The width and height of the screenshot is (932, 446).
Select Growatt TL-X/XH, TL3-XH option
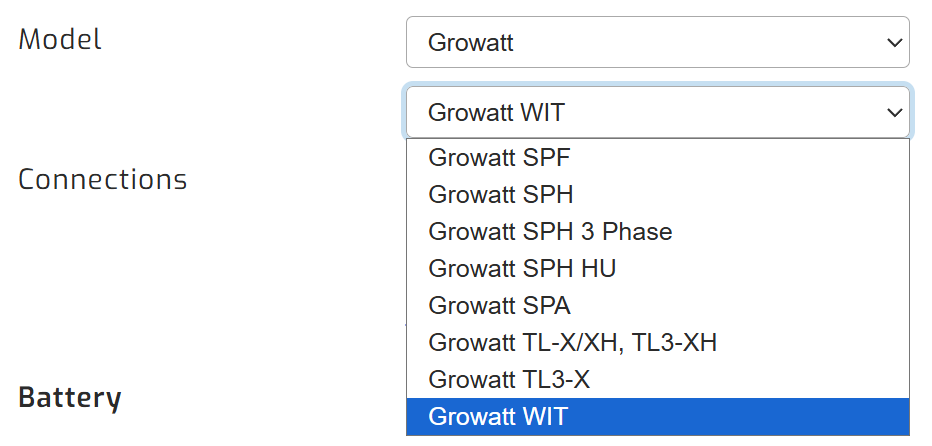(572, 343)
